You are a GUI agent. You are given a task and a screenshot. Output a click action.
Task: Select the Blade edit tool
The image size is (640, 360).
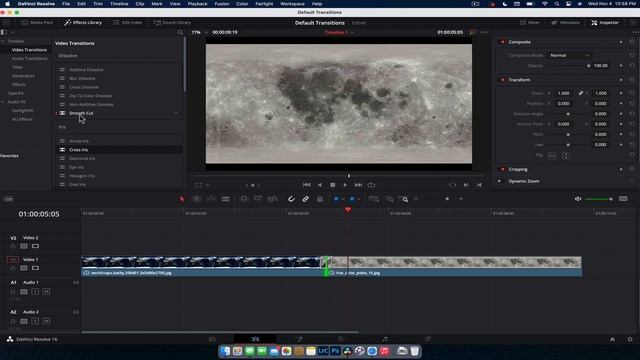pos(226,199)
